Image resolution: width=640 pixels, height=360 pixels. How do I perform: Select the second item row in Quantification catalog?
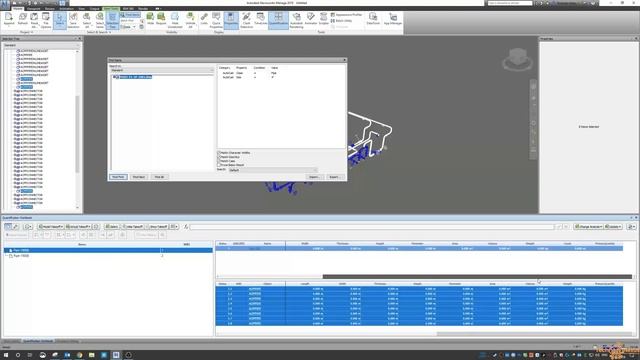[x=108, y=256]
